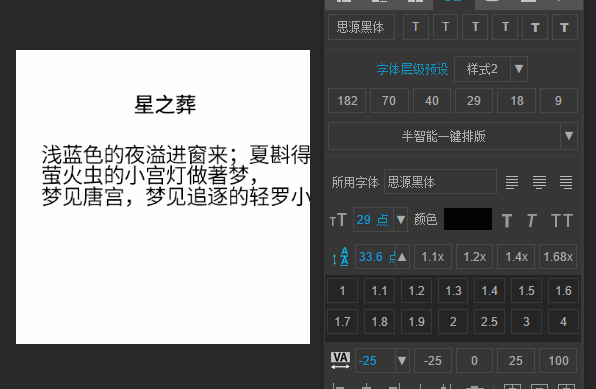Set font size preset to 9
Screen dimensions: 596x389
click(x=559, y=101)
